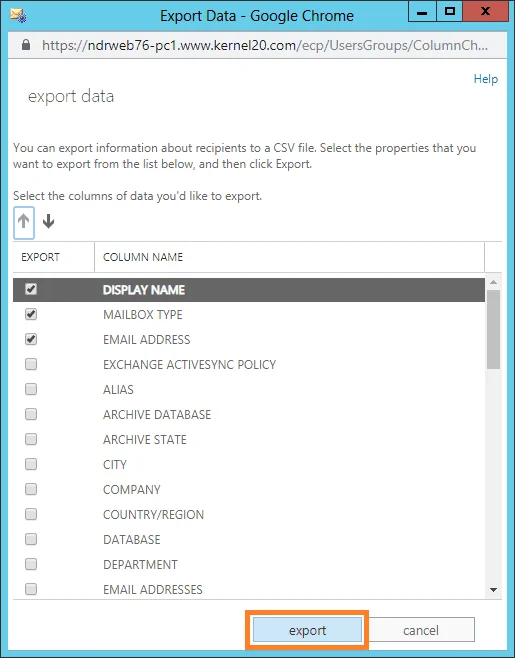This screenshot has width=515, height=658.
Task: Check the Exchange ActiveSync Policy checkbox
Action: 31,364
